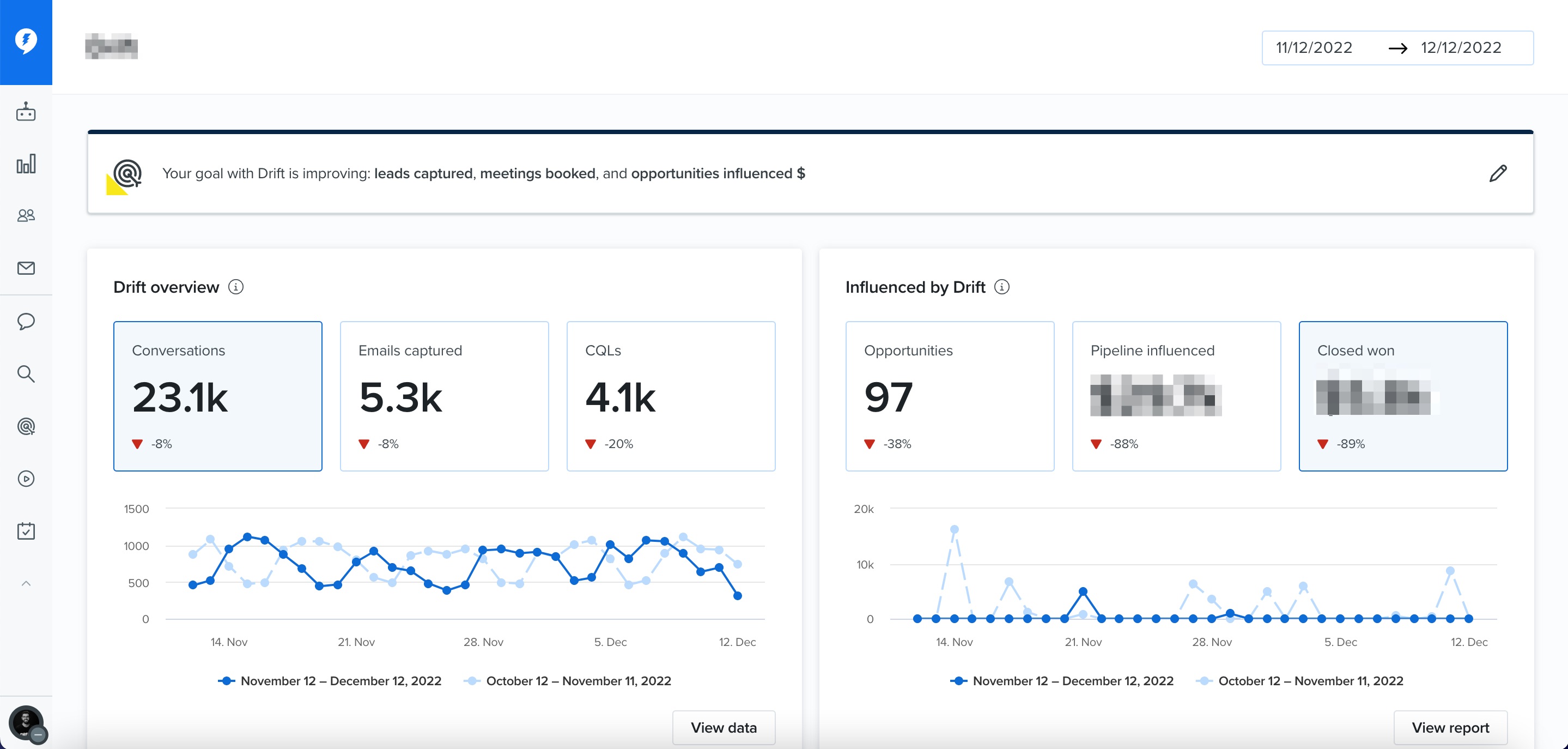Open the play circle video icon
This screenshot has width=1568, height=749.
(x=26, y=479)
